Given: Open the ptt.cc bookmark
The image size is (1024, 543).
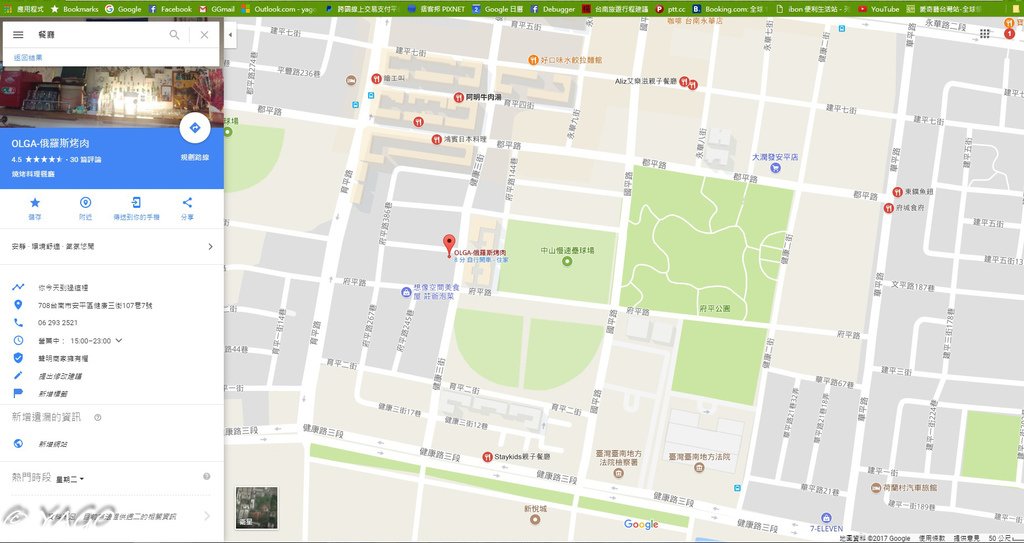Looking at the screenshot, I should tap(670, 9).
